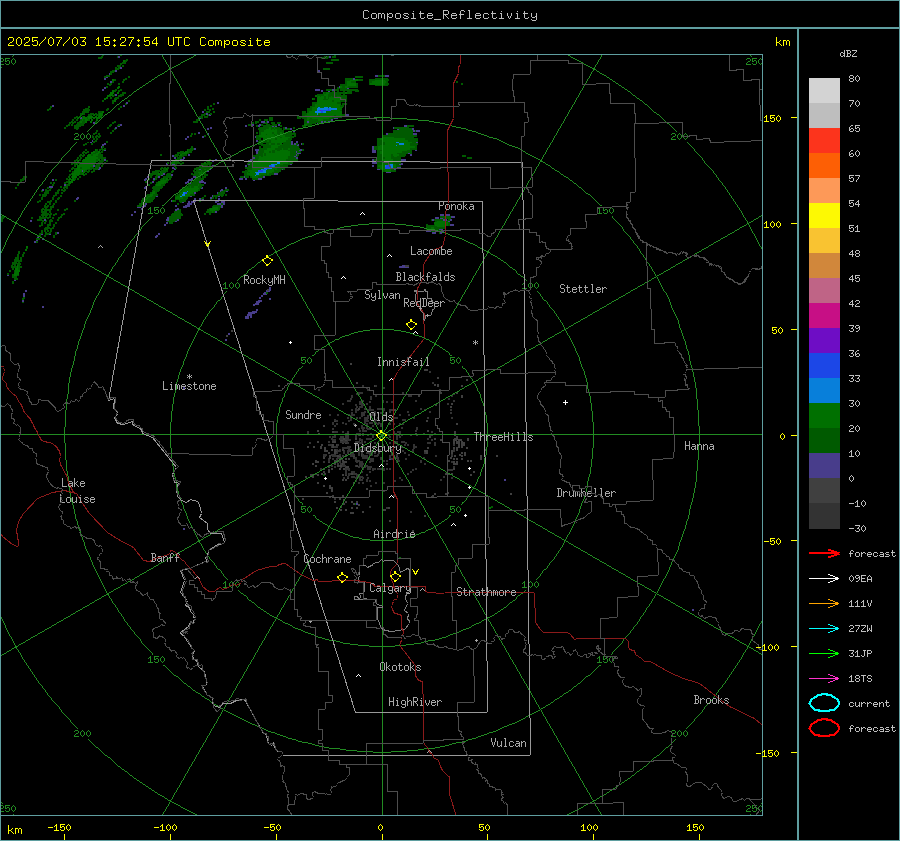The image size is (900, 841).
Task: Select the bright yellow 54 dBZ swatch
Action: [x=824, y=215]
